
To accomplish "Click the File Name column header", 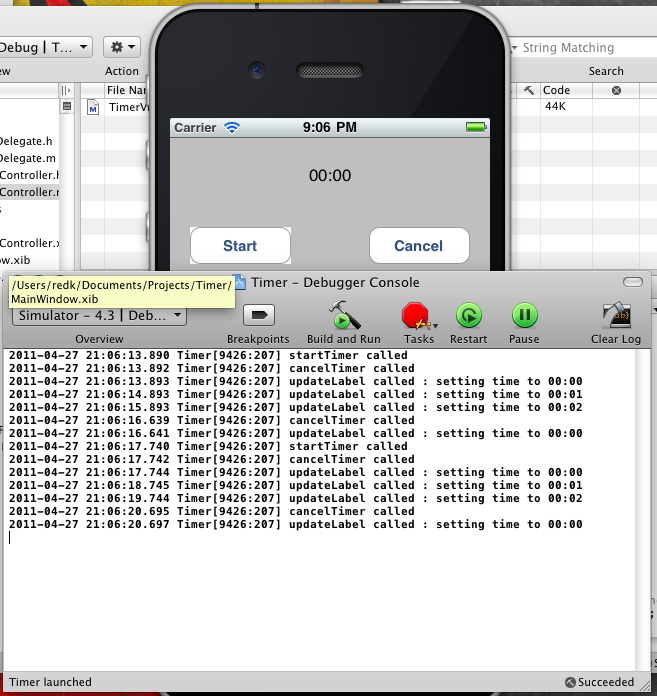I will tap(127, 90).
